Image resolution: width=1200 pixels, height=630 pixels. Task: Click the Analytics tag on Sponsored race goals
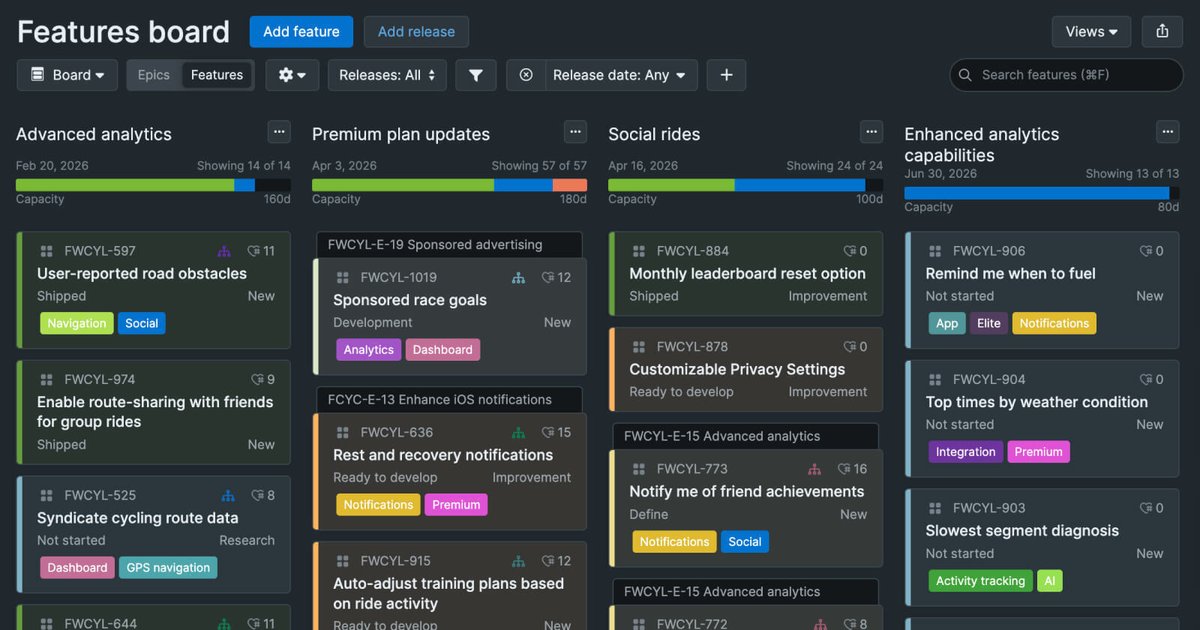pyautogui.click(x=368, y=349)
